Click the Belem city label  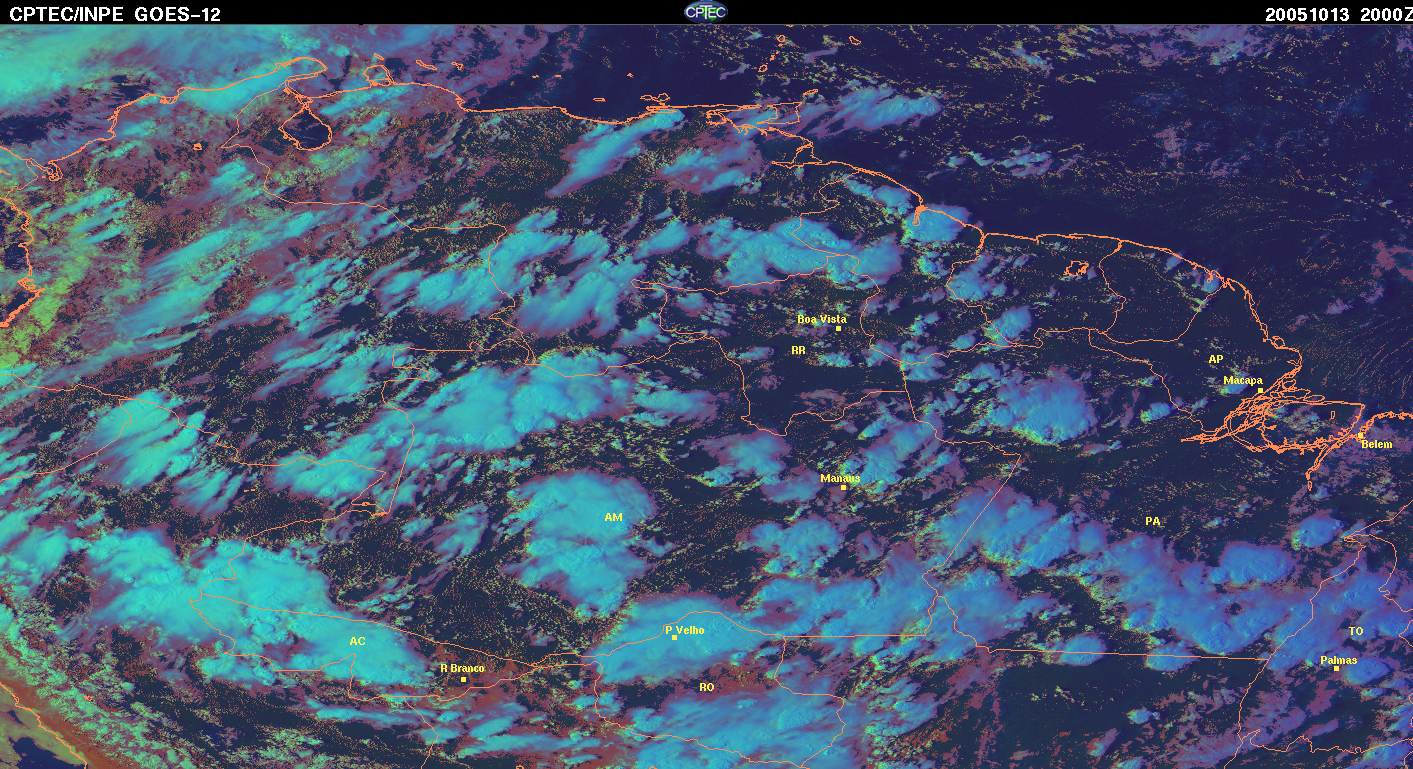pos(1376,443)
